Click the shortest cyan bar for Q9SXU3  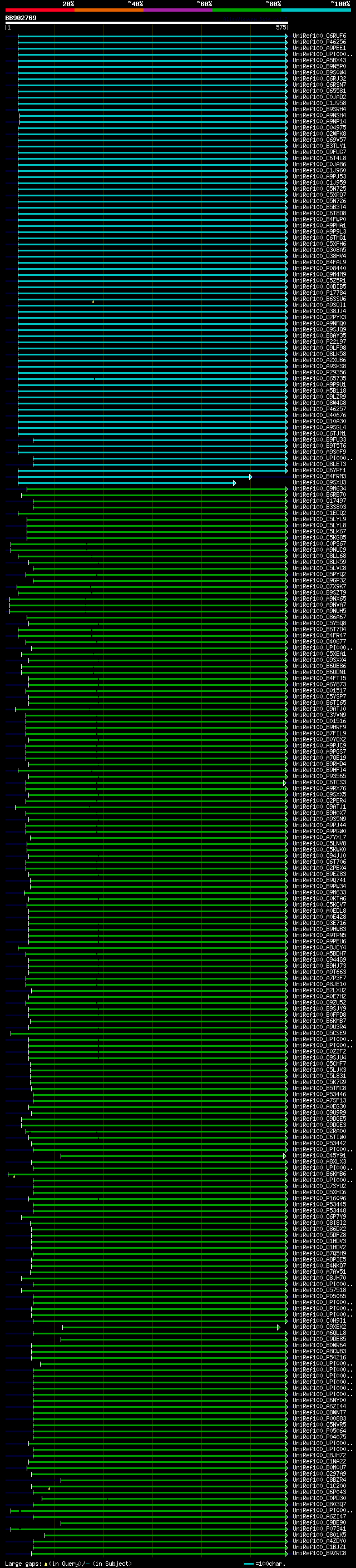127,483
